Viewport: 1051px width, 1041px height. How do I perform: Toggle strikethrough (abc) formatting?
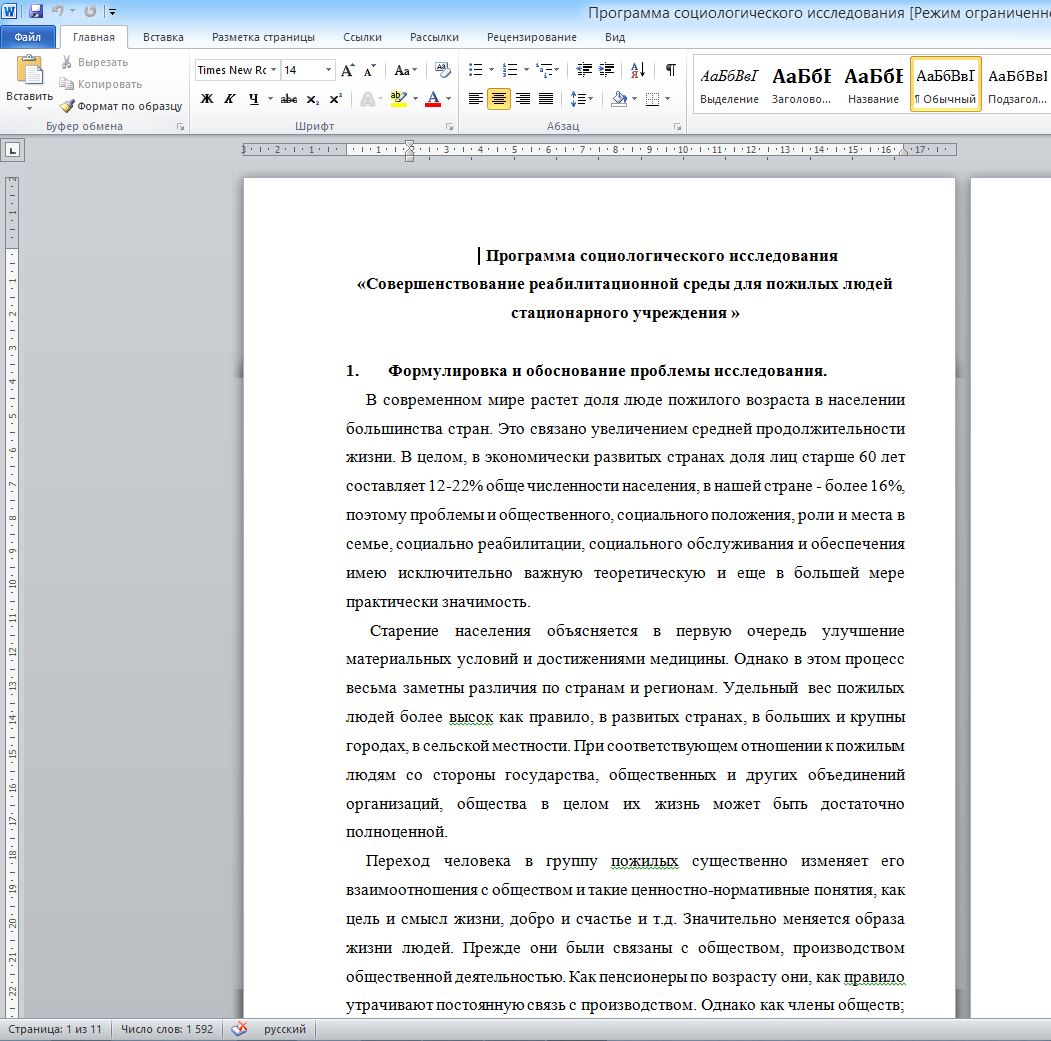tap(289, 99)
